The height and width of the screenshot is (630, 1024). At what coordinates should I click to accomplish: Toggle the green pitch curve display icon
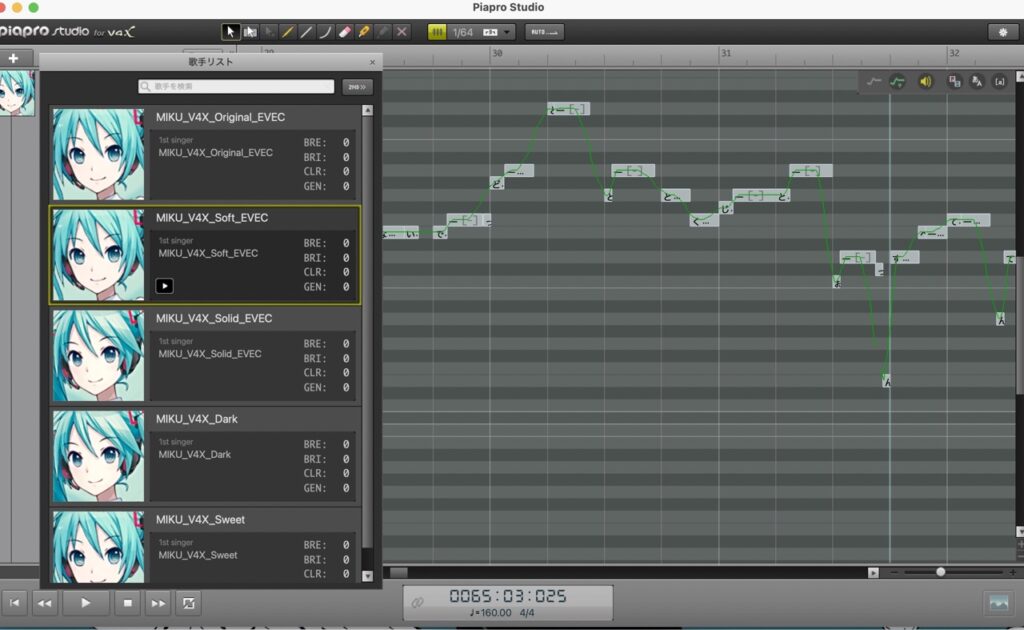898,82
